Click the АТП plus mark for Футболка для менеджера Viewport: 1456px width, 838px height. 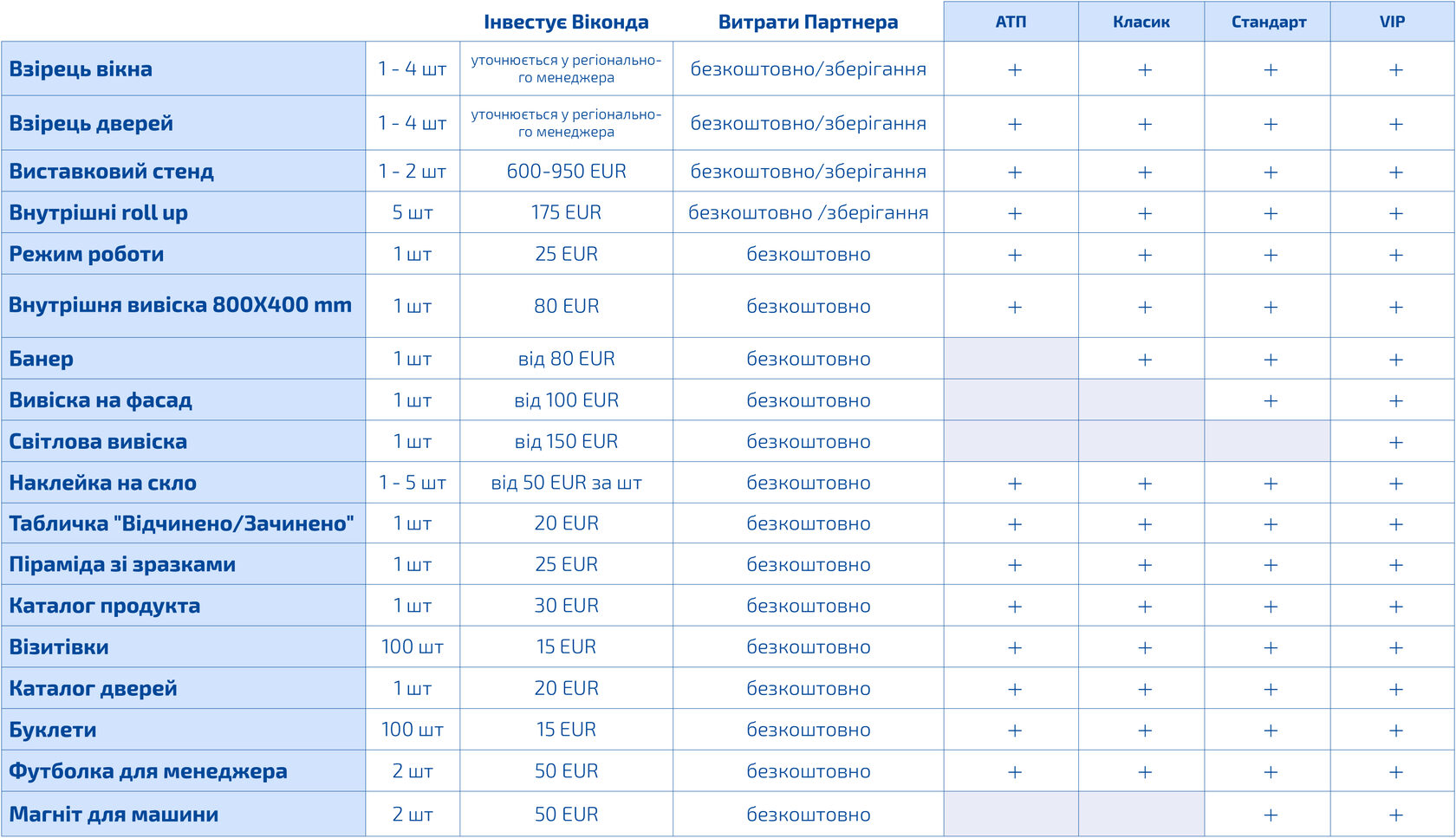coord(1015,771)
